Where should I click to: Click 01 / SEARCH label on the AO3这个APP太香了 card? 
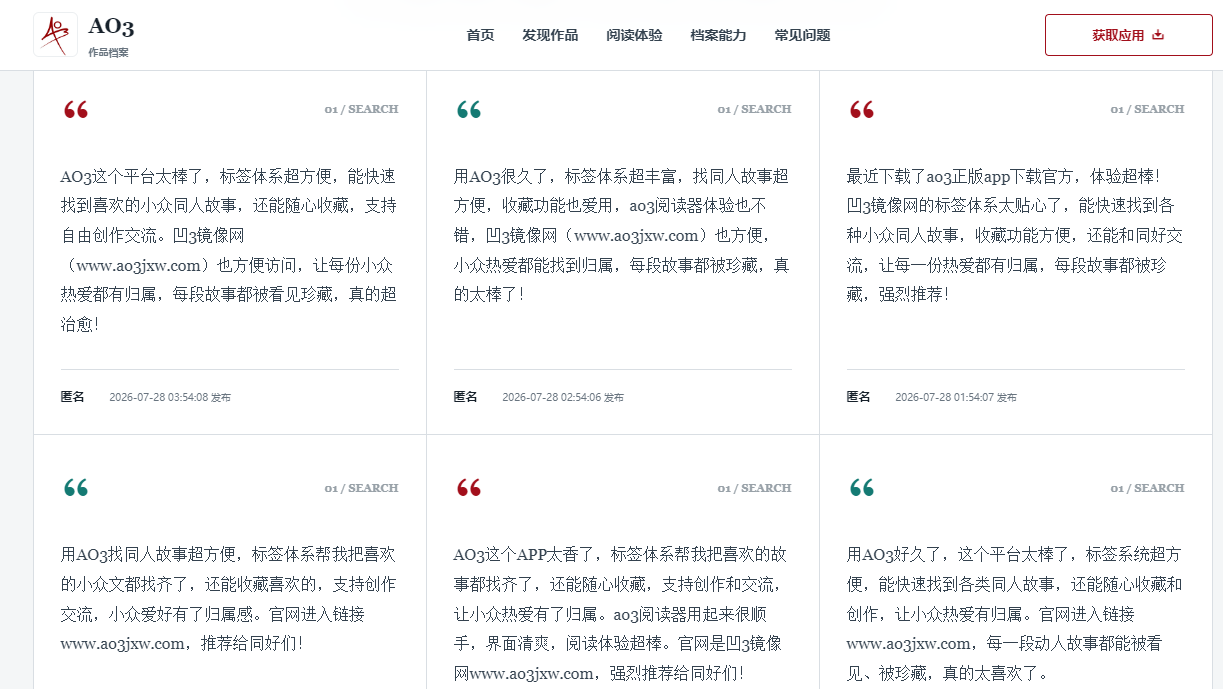754,488
